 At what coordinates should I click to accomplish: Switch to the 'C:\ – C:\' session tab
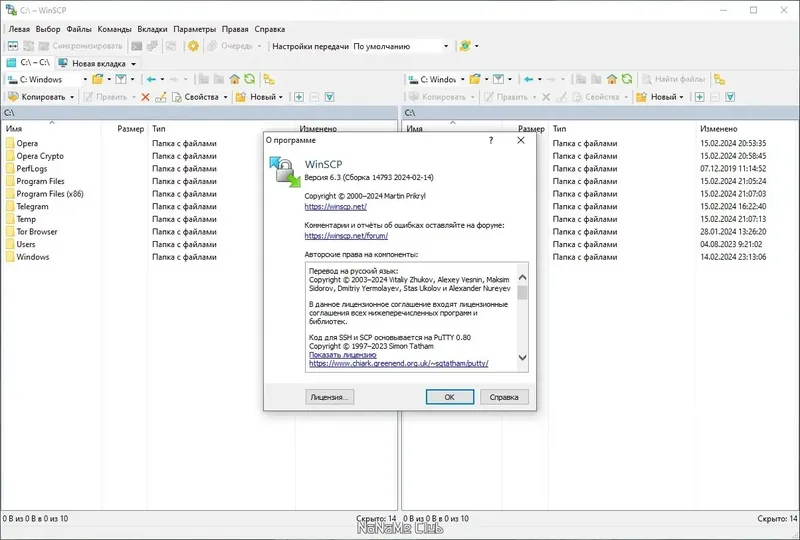click(x=29, y=63)
